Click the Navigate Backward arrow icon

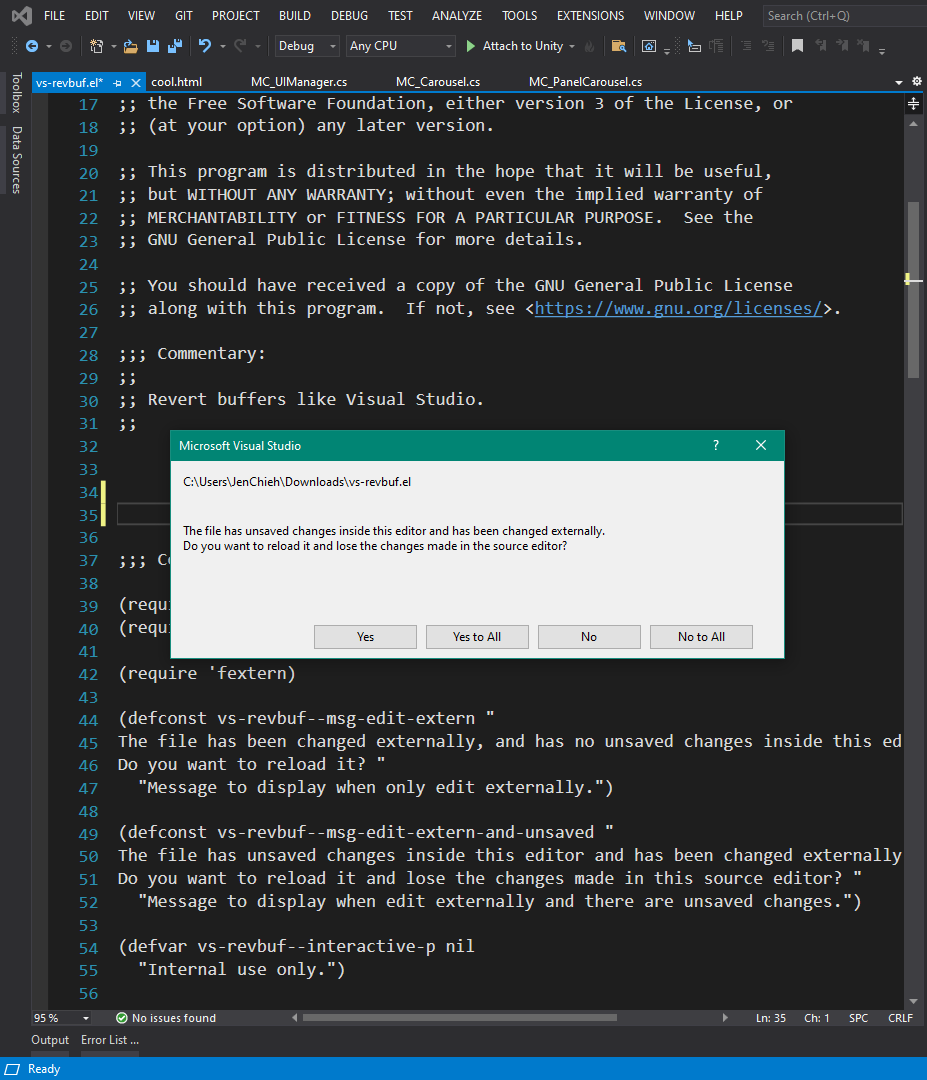tap(32, 46)
